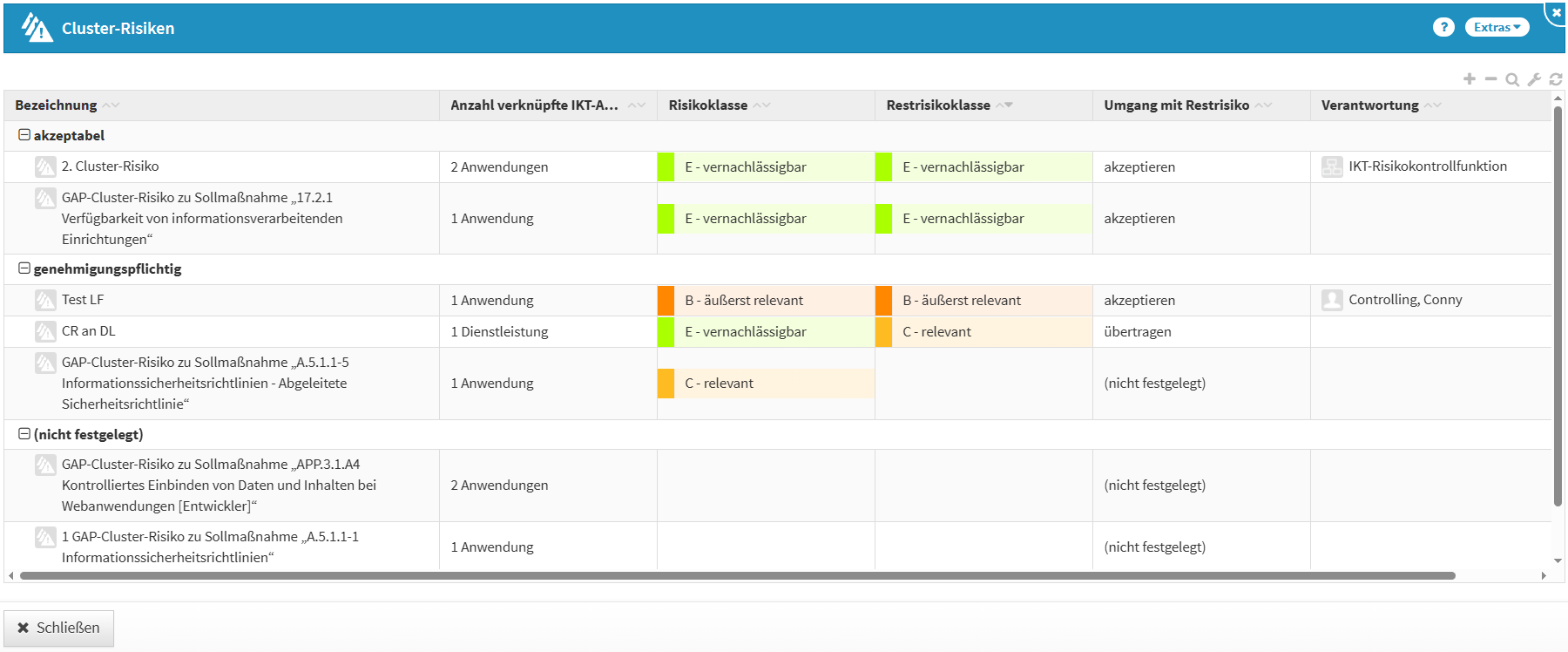This screenshot has height=652, width=1568.
Task: Click the icon next to IKT-Risikokontrollfunktion
Action: tap(1332, 166)
